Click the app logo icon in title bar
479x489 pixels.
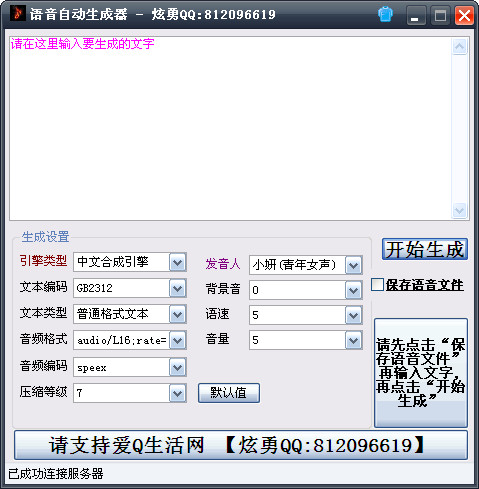[x=18, y=14]
